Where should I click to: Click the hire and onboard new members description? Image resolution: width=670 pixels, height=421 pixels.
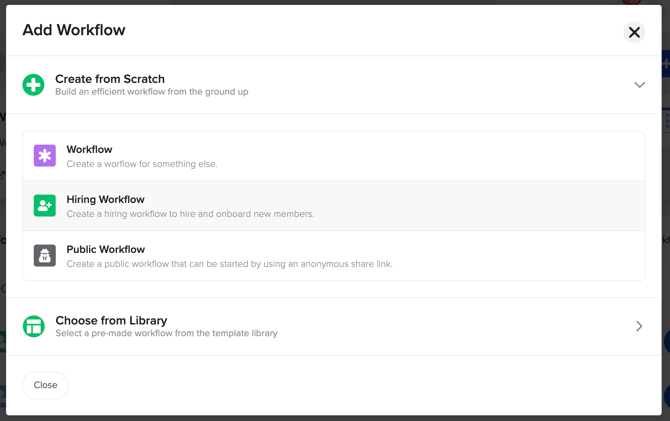pyautogui.click(x=190, y=214)
